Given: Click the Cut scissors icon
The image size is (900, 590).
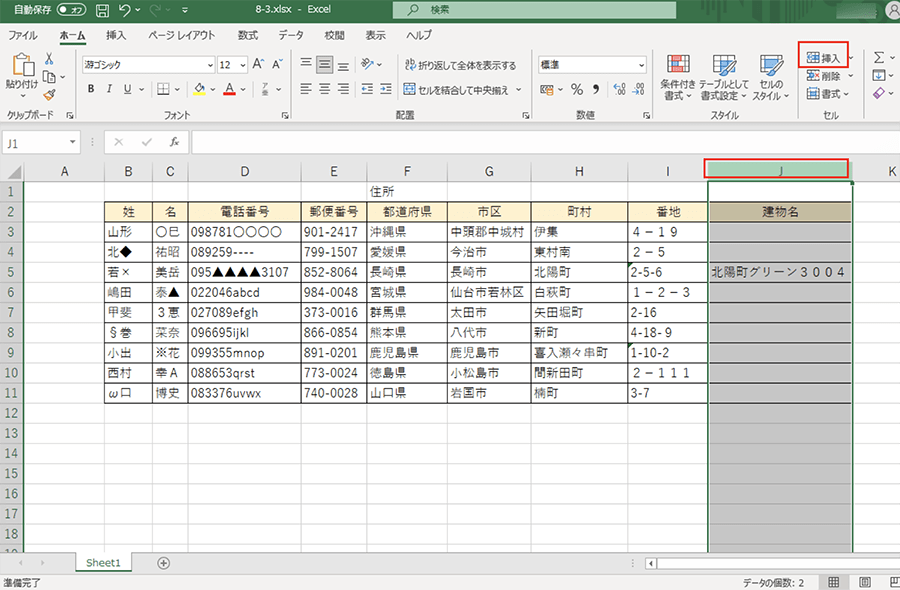Looking at the screenshot, I should [x=48, y=59].
